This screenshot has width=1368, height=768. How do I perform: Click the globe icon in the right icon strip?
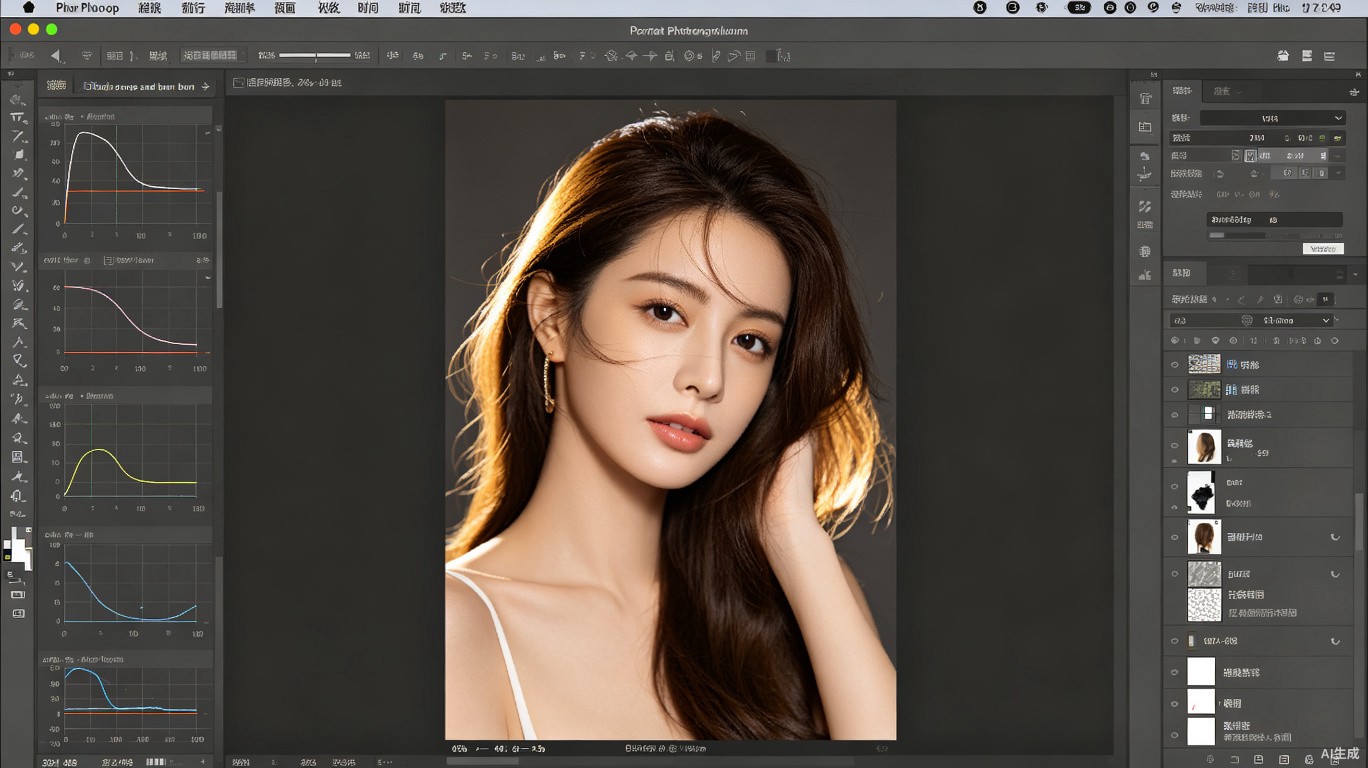tap(1145, 251)
